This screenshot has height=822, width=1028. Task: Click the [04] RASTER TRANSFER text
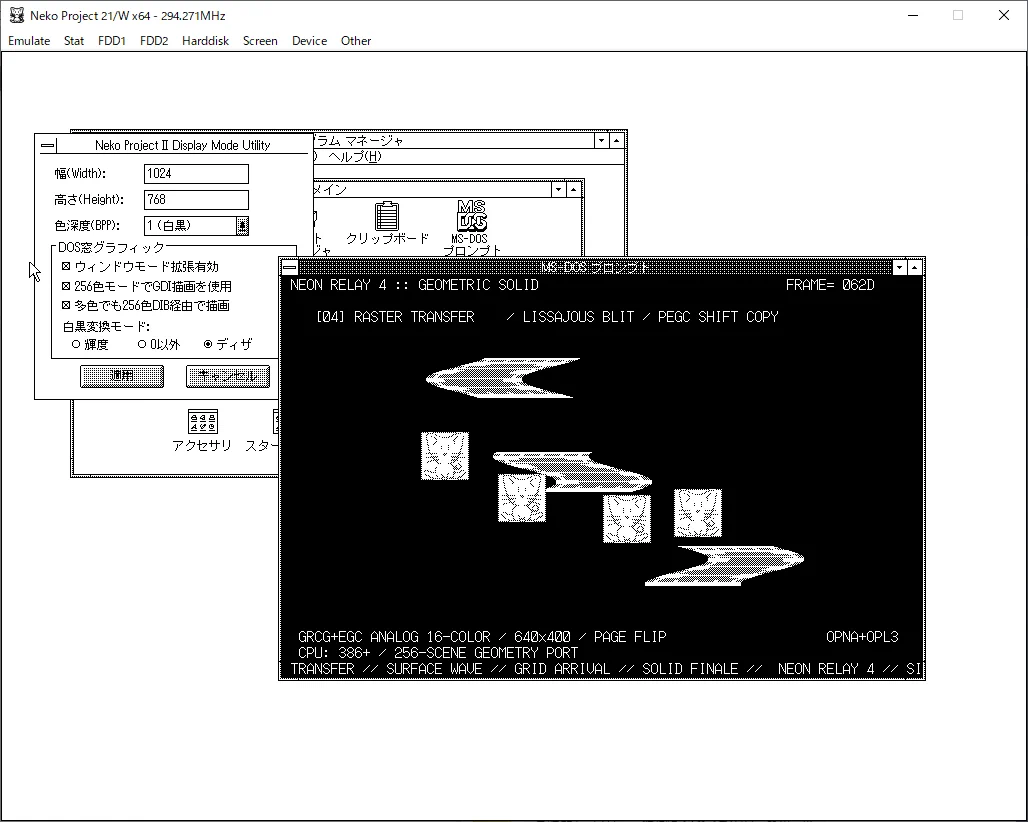395,317
